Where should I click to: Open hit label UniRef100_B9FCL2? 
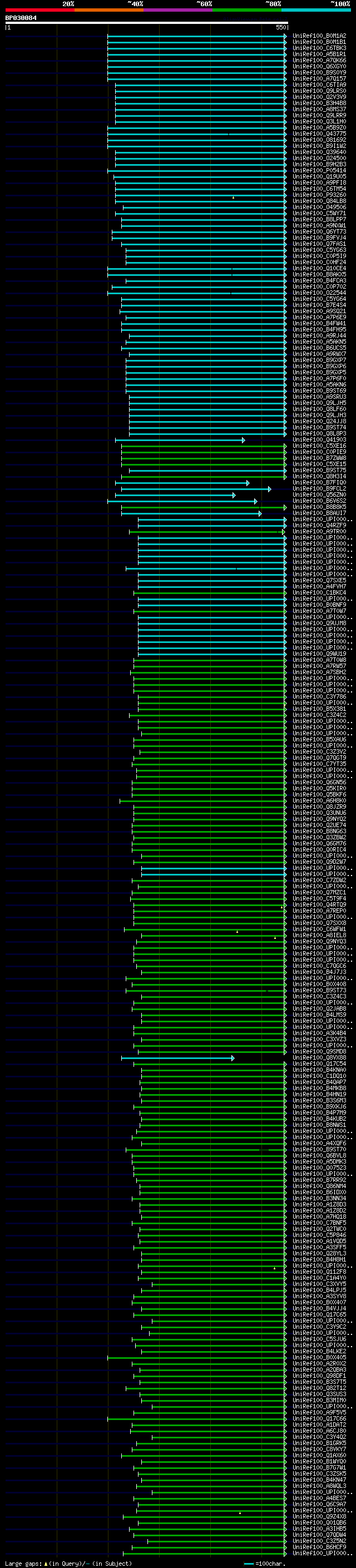[319, 489]
